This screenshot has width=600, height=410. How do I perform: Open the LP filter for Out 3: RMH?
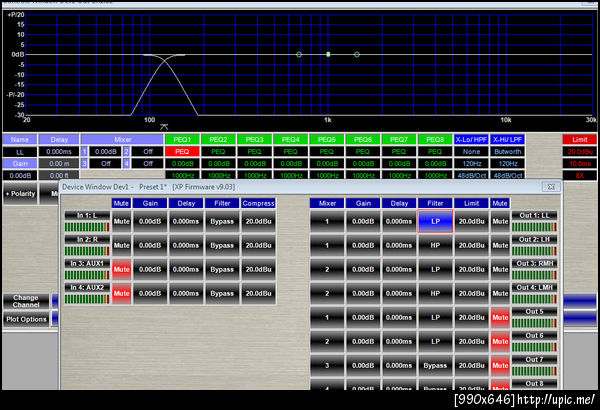[x=435, y=270]
